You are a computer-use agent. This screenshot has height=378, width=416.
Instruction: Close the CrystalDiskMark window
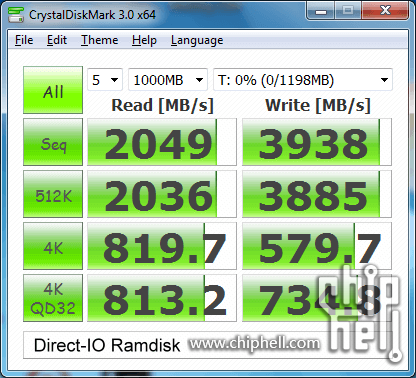tap(385, 11)
